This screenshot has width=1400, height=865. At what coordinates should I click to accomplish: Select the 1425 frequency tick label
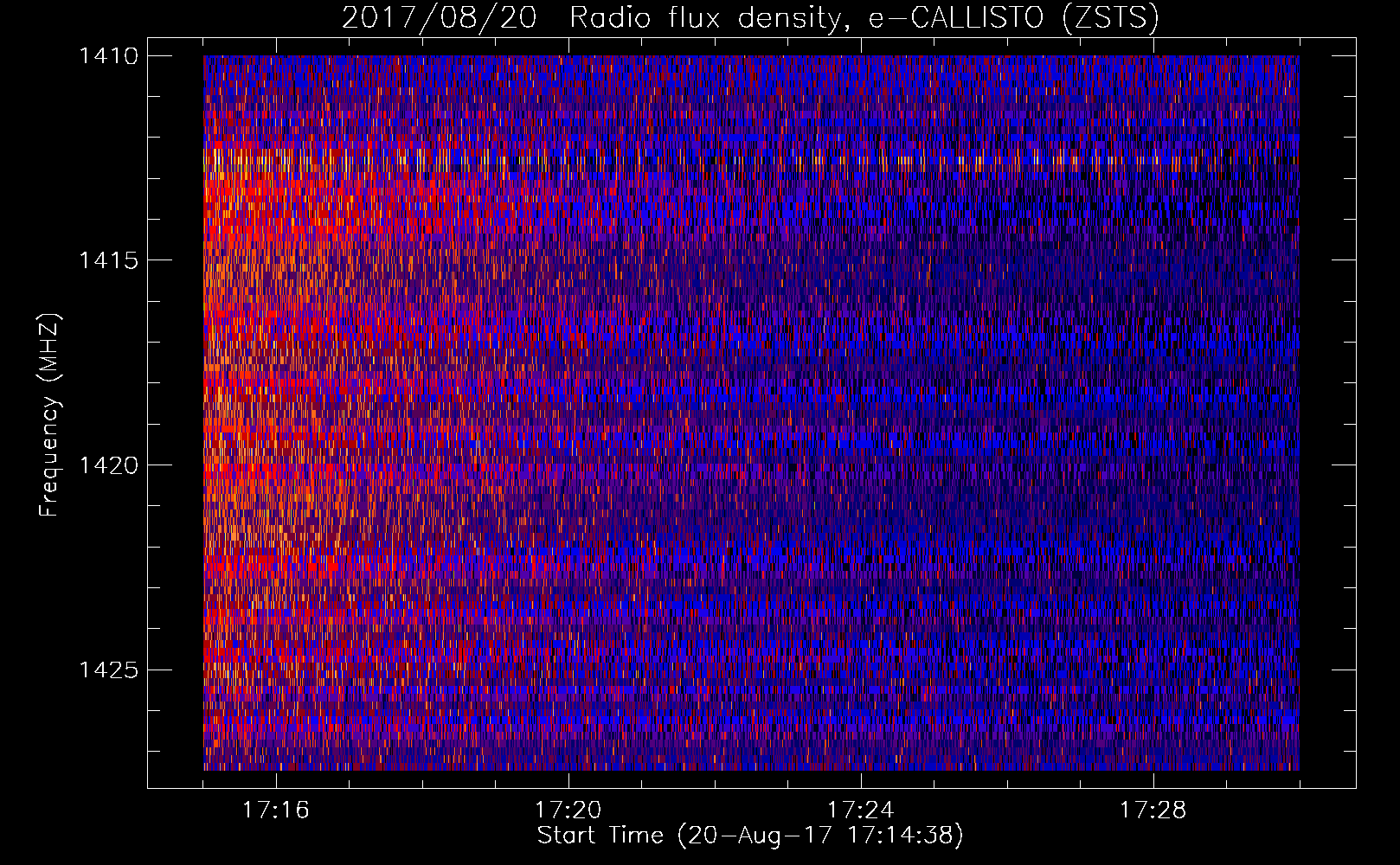click(x=108, y=670)
